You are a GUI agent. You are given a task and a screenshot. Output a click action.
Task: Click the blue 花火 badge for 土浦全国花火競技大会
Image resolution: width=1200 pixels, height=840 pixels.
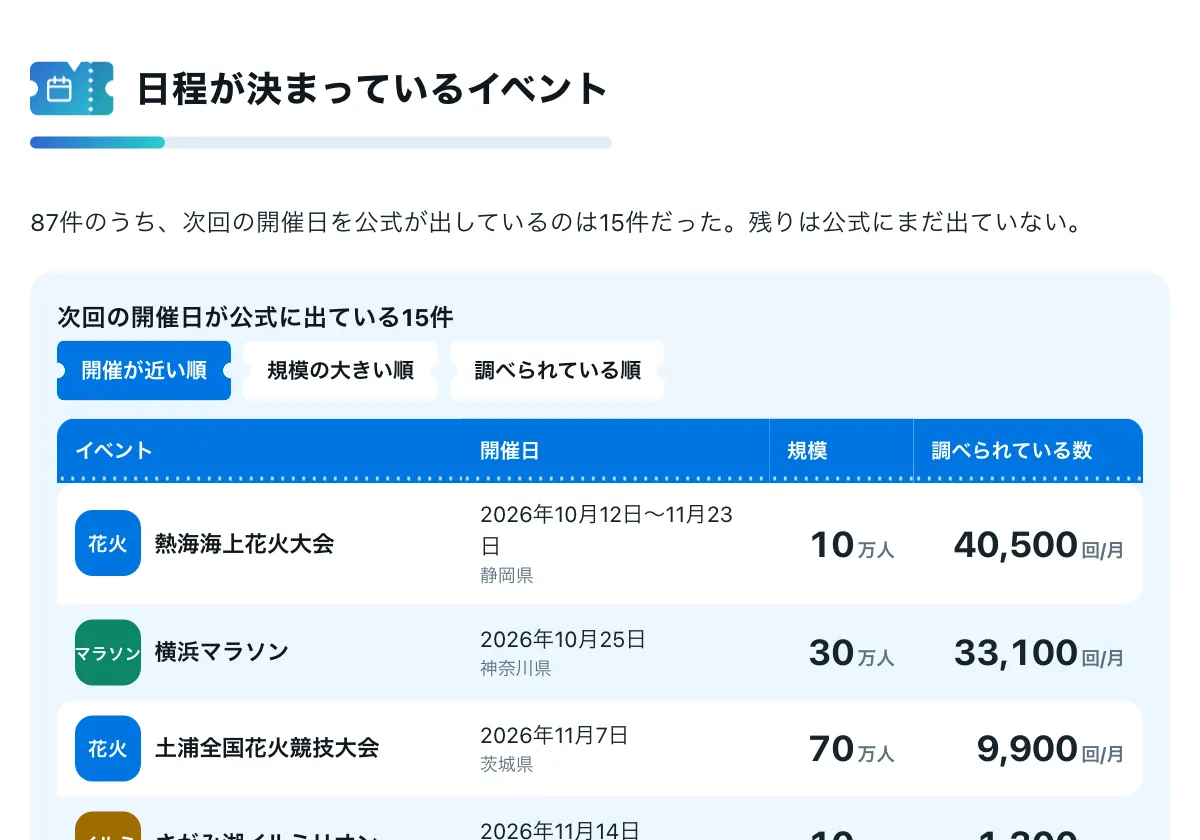tap(108, 748)
